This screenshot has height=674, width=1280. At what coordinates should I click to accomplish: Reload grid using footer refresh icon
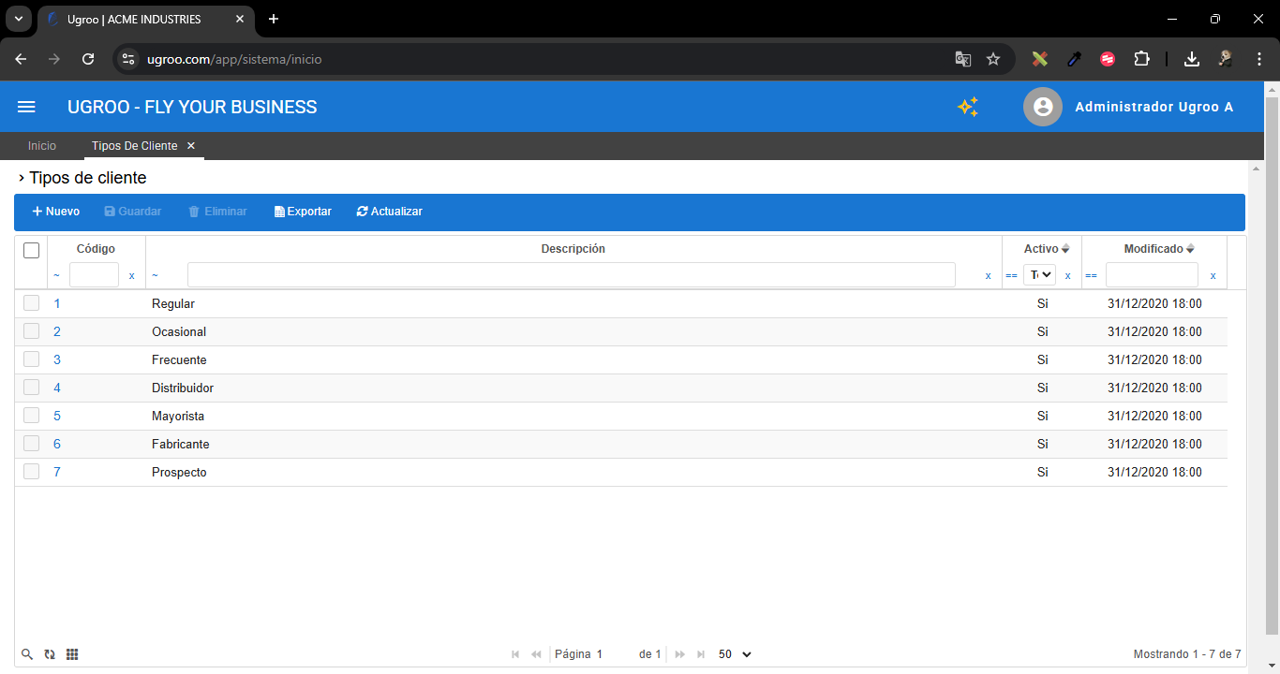coord(50,654)
